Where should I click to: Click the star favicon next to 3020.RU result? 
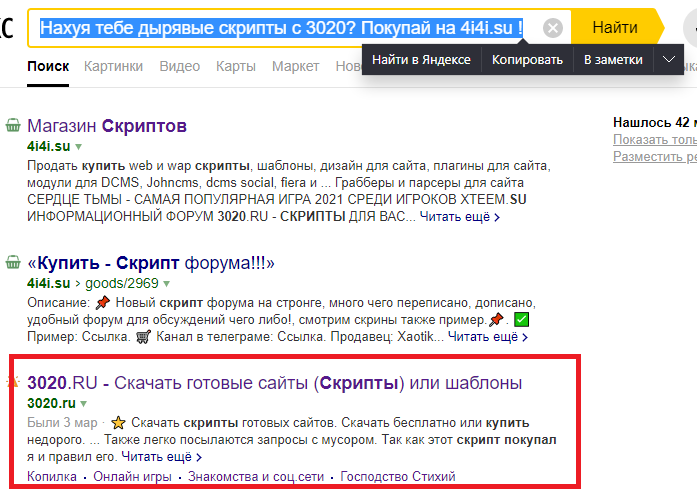[13, 383]
